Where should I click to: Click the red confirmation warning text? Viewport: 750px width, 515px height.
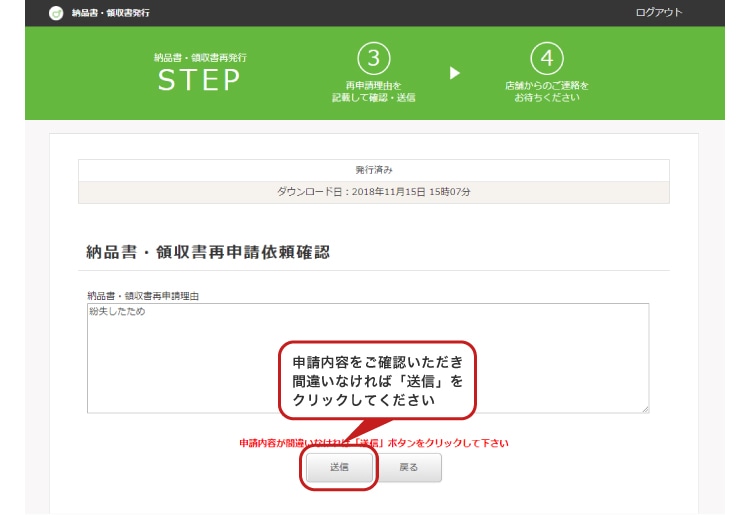(x=373, y=442)
